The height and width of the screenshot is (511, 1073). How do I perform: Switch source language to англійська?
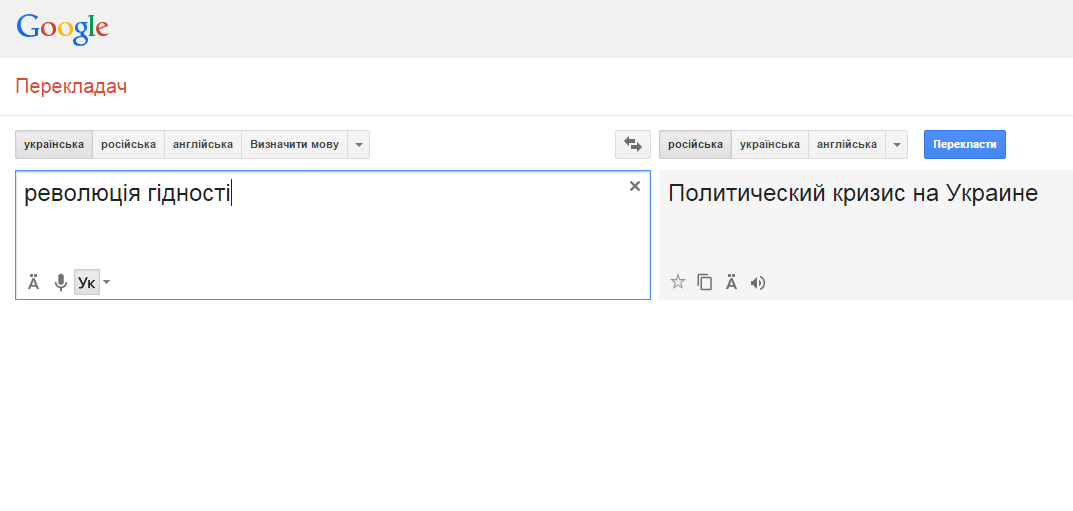pos(203,144)
